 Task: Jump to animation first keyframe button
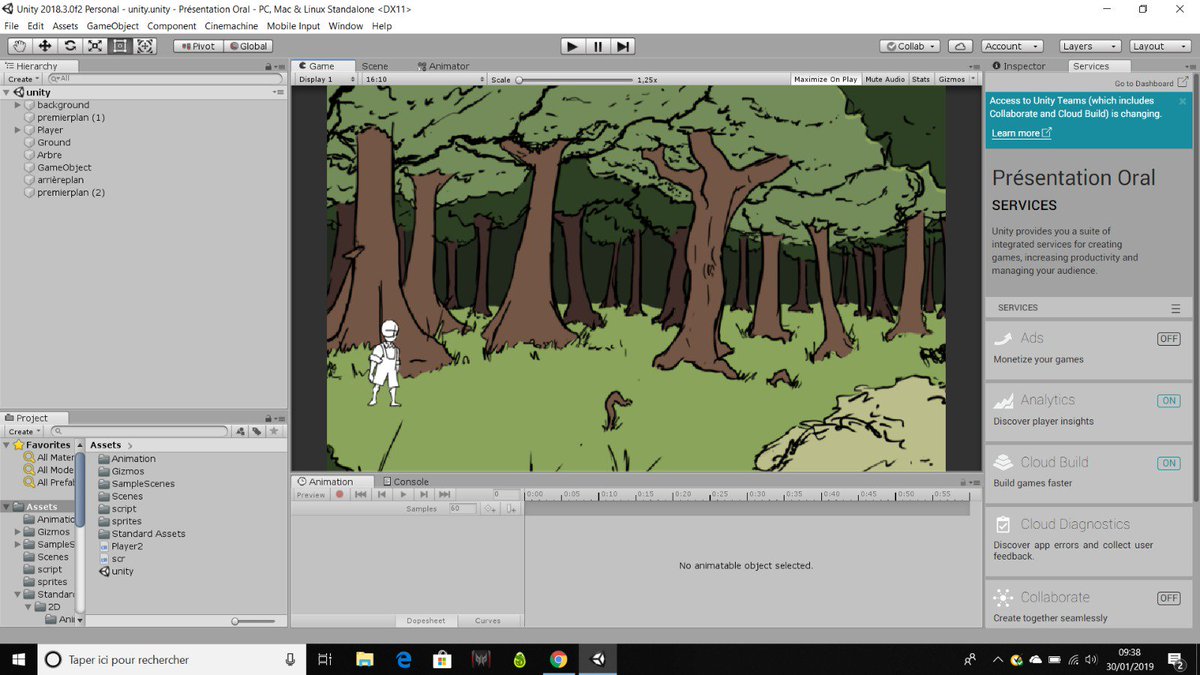pyautogui.click(x=361, y=495)
